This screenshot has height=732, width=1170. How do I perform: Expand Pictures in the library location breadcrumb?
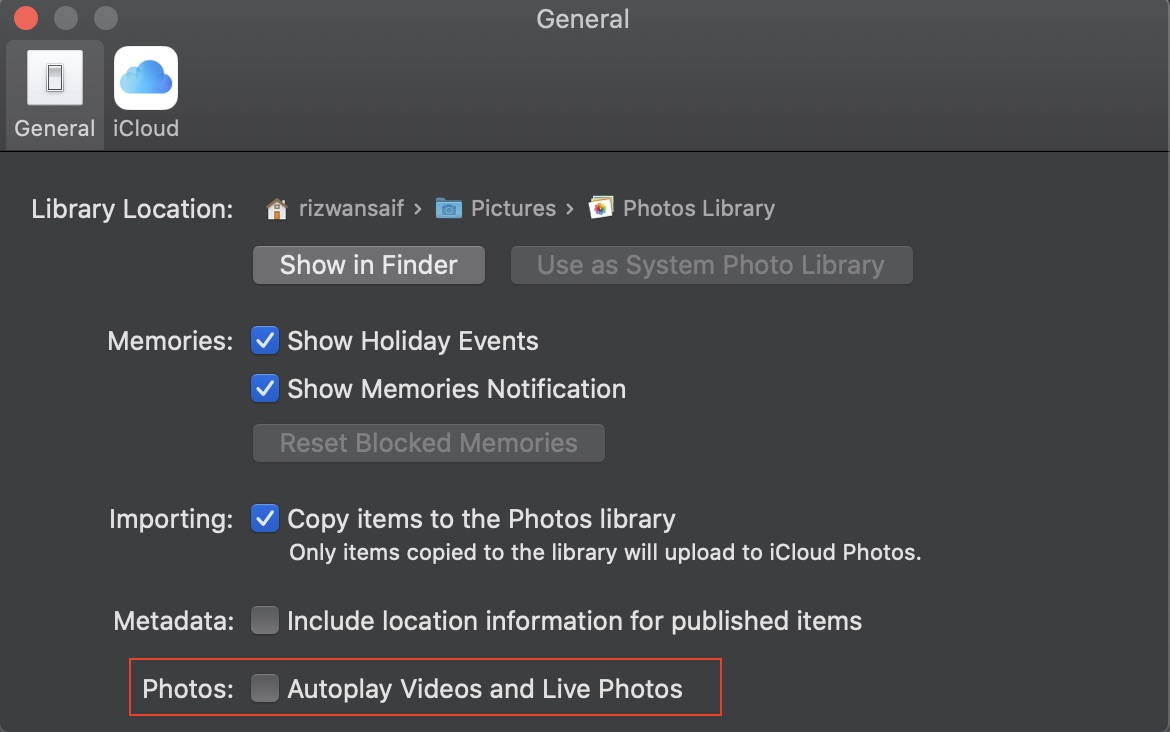[x=513, y=208]
